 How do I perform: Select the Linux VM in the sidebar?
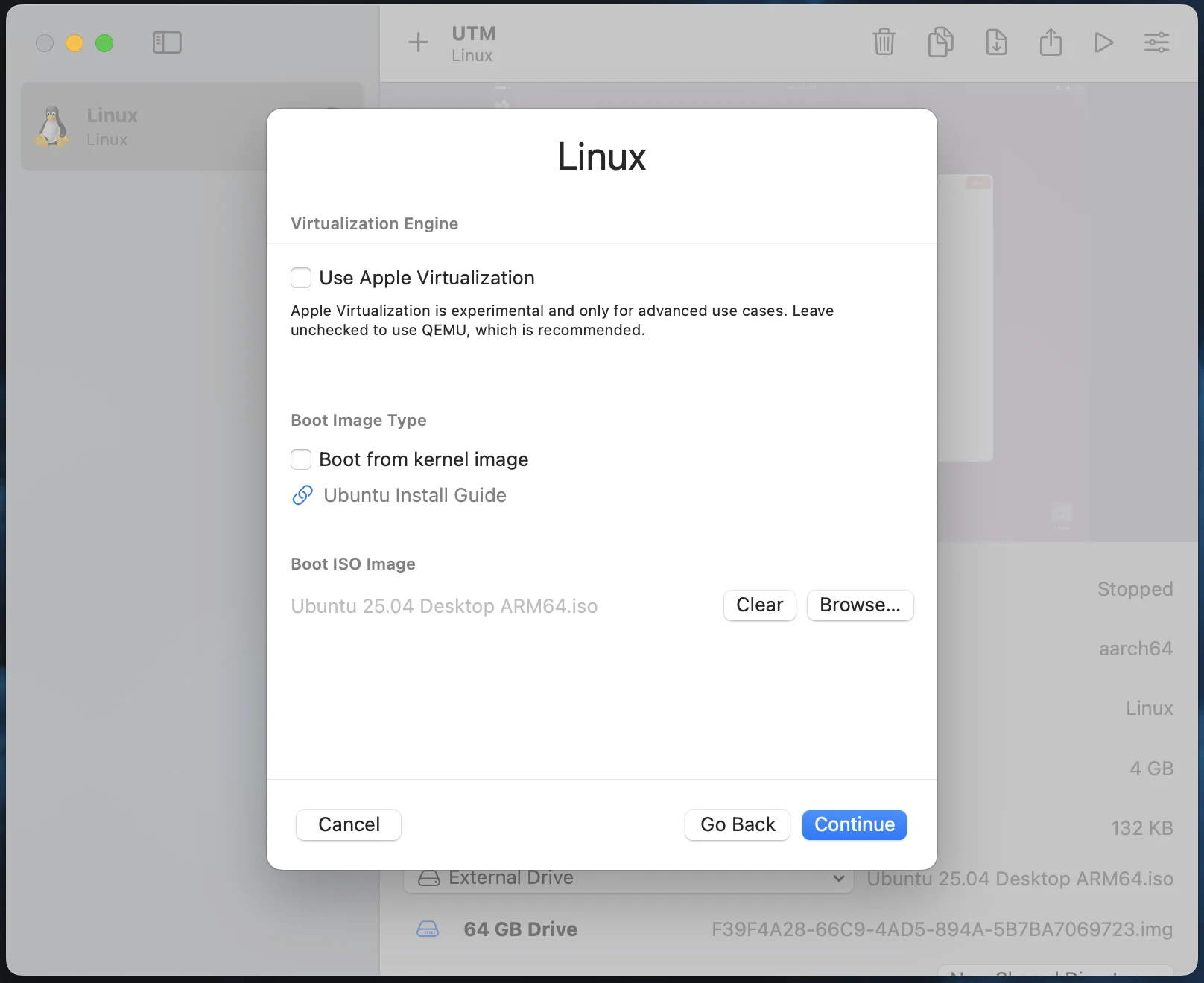192,126
